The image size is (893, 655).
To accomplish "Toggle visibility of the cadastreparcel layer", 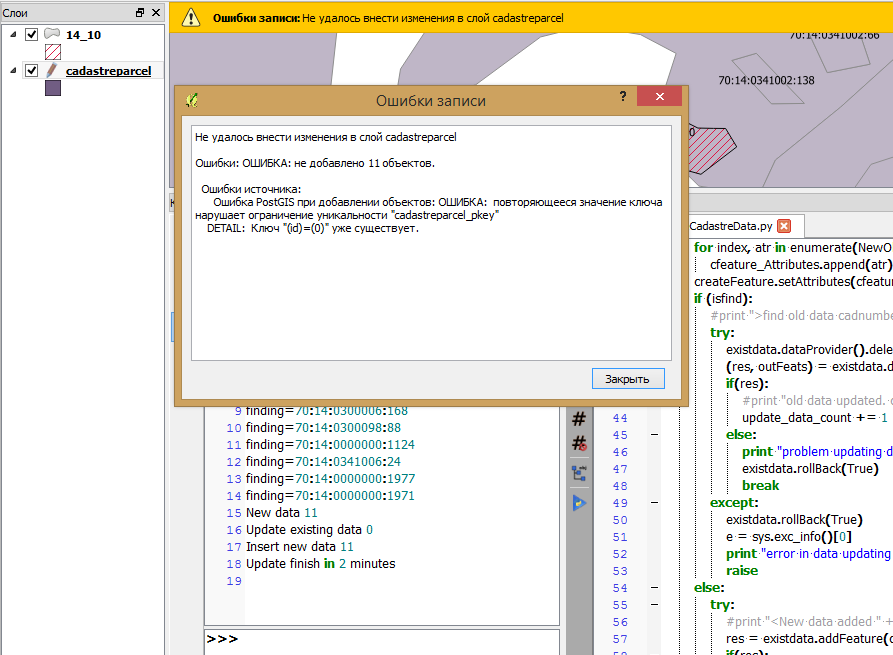I will [x=31, y=71].
